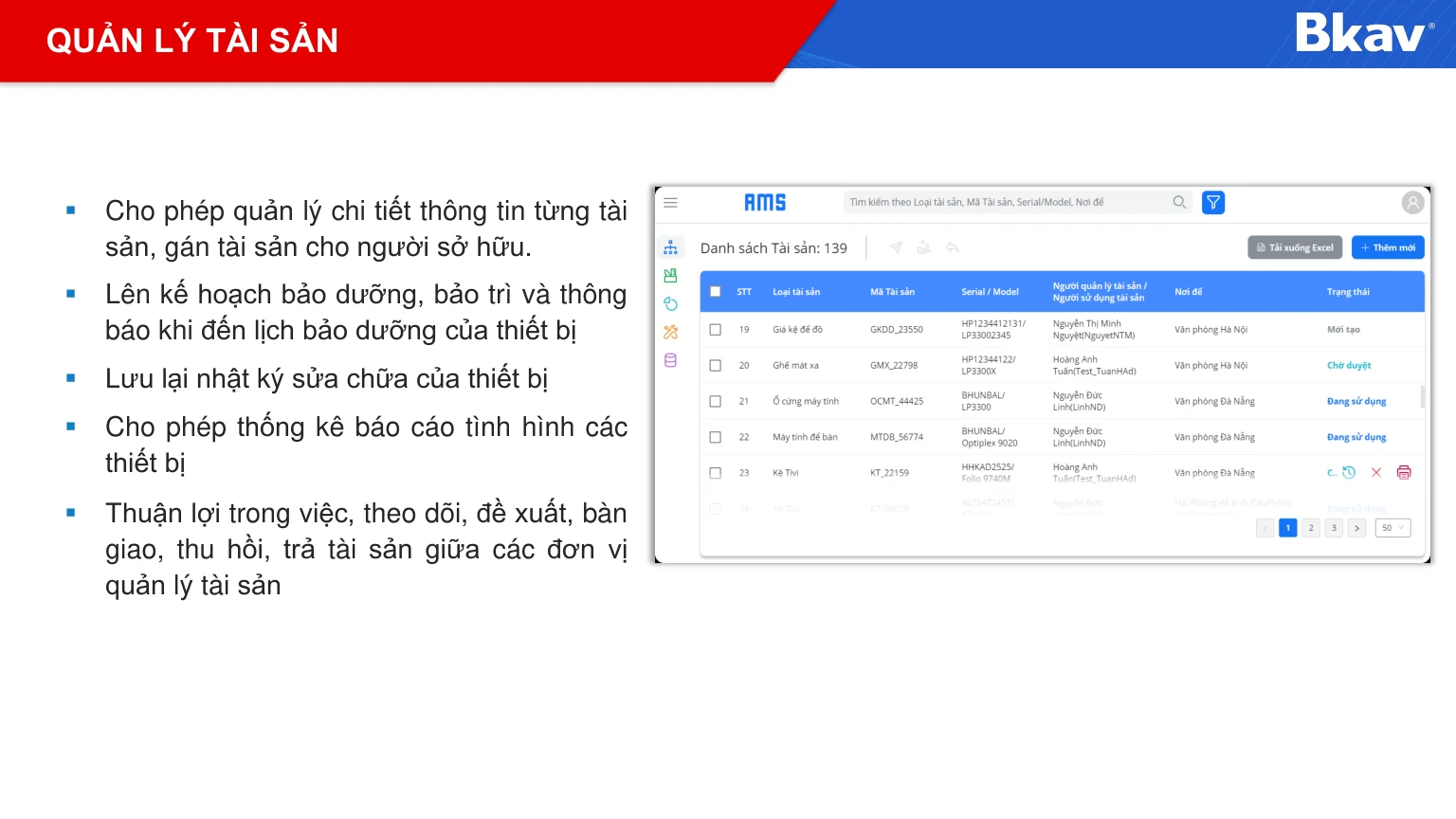Open the green inventory sidebar icon
The width and height of the screenshot is (1456, 819).
click(670, 276)
